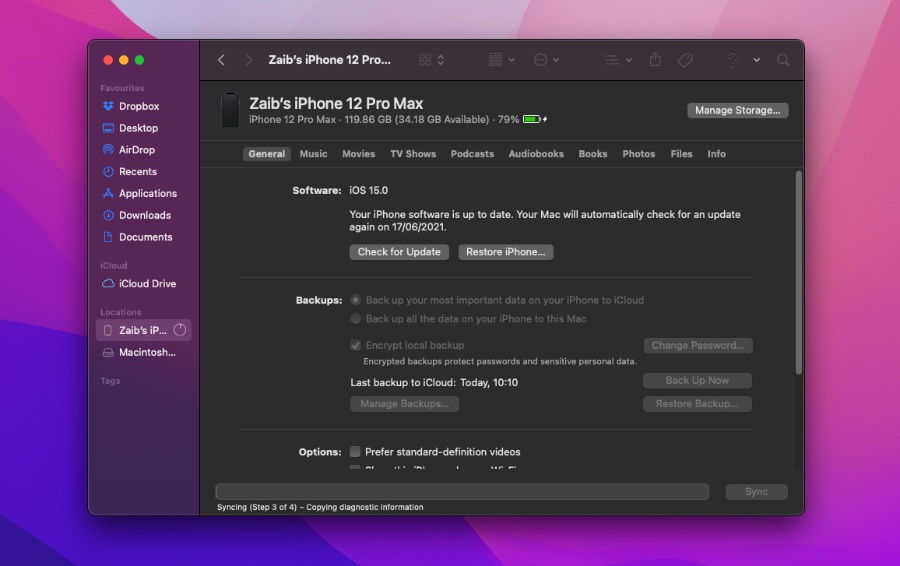Select Zaib's iPhone under Locations
This screenshot has width=900, height=566.
point(143,330)
